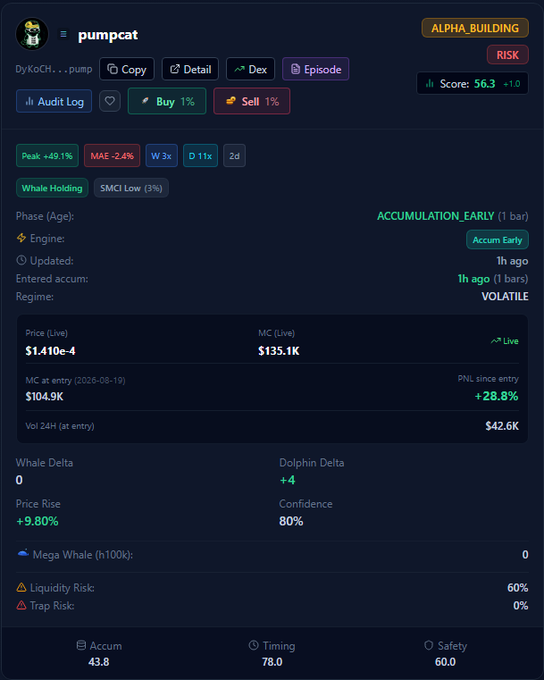Click the VOLATILE regime value
The image size is (544, 680).
coord(505,296)
